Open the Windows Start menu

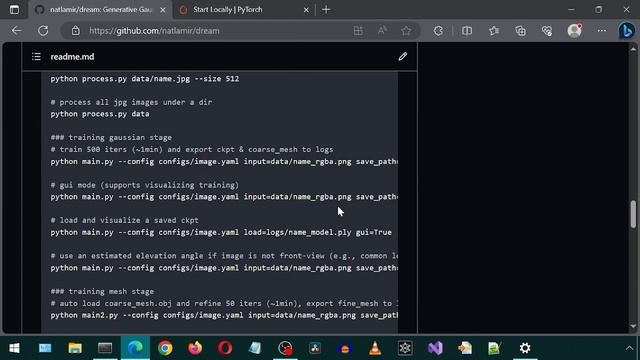(x=14, y=348)
